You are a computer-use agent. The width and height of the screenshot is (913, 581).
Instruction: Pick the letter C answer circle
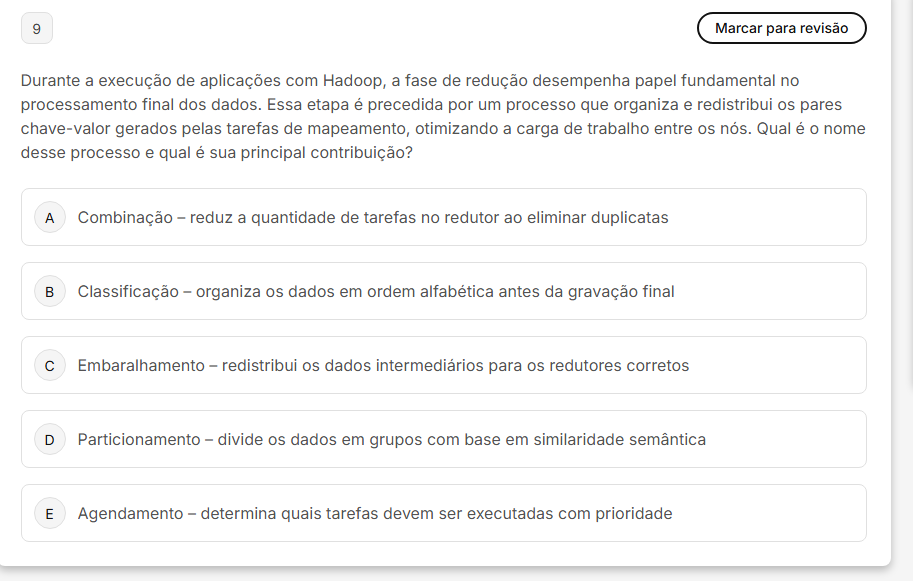coord(50,365)
